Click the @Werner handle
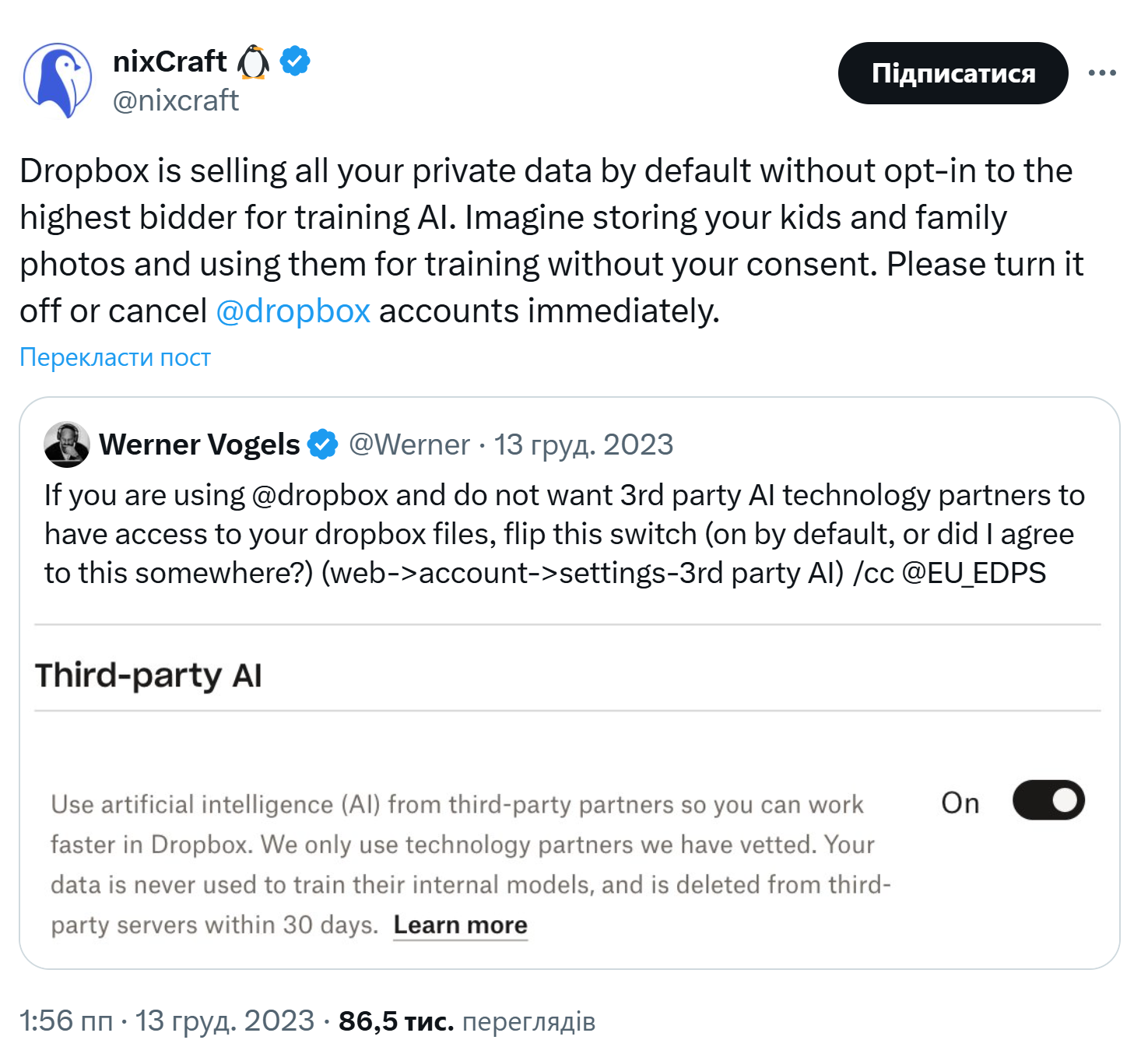The image size is (1148, 1061). pyautogui.click(x=409, y=444)
